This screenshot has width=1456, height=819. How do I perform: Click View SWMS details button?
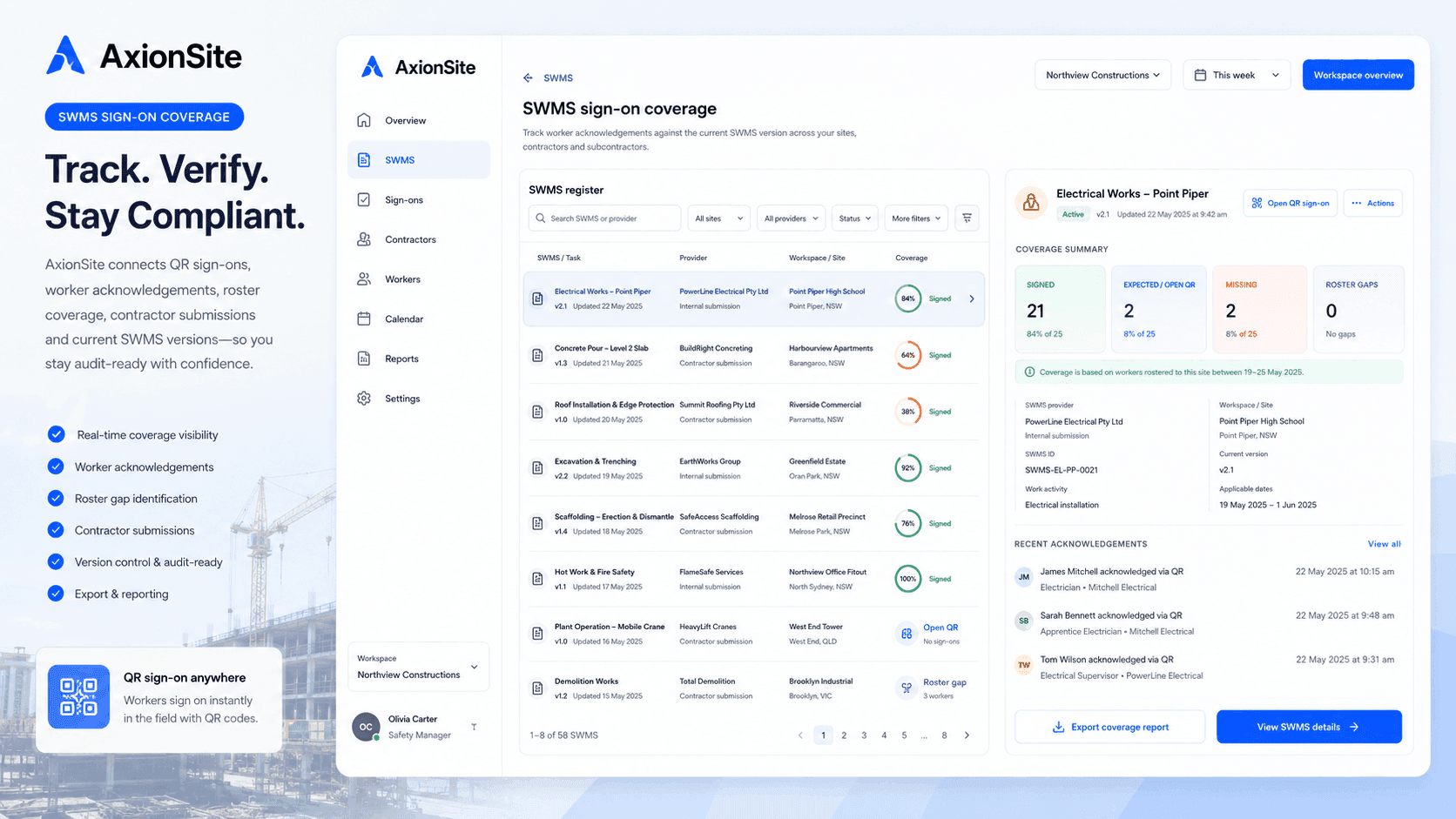pos(1309,727)
